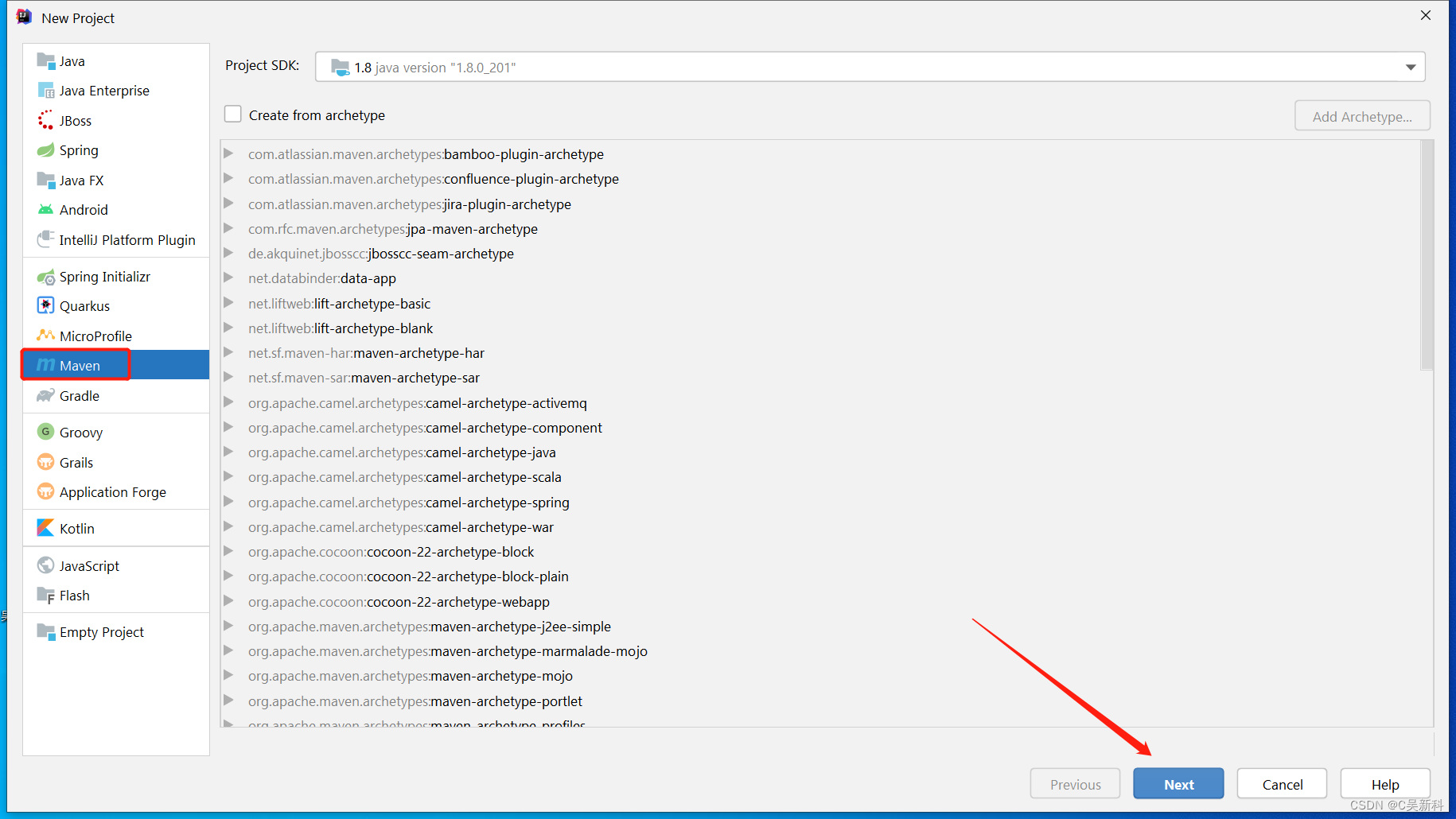Click the Grails orange icon
Image resolution: width=1456 pixels, height=819 pixels.
coord(45,462)
